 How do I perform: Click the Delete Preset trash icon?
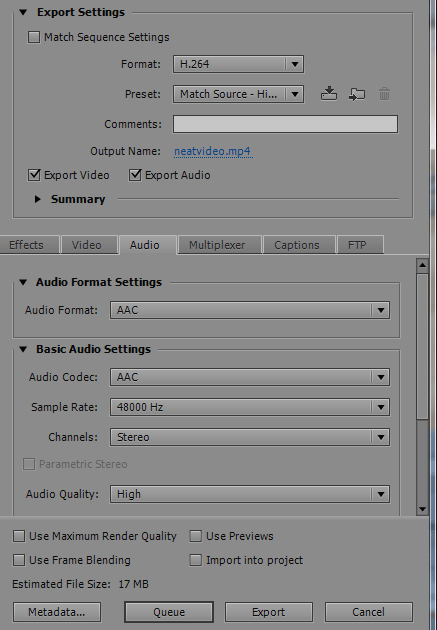(384, 94)
